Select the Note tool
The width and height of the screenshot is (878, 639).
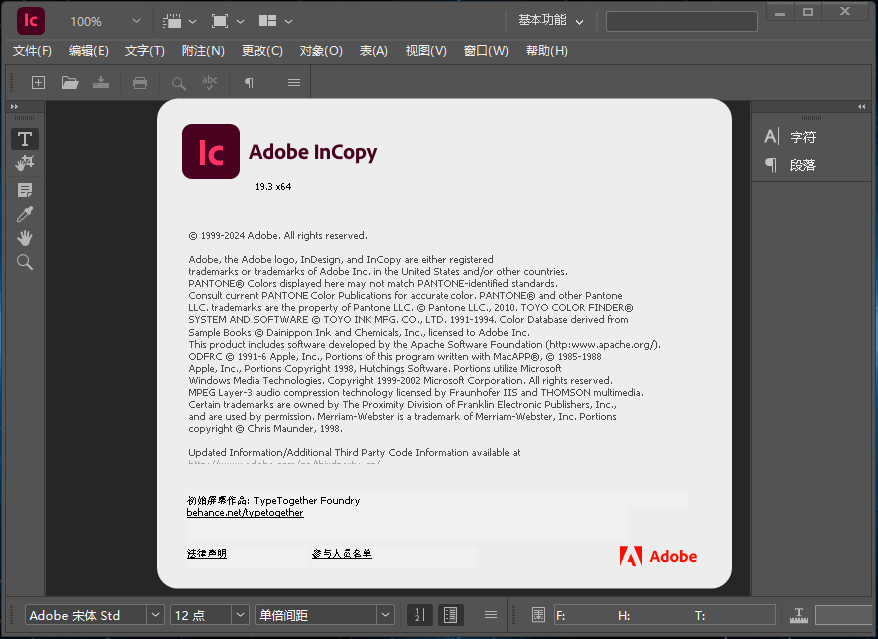[24, 189]
